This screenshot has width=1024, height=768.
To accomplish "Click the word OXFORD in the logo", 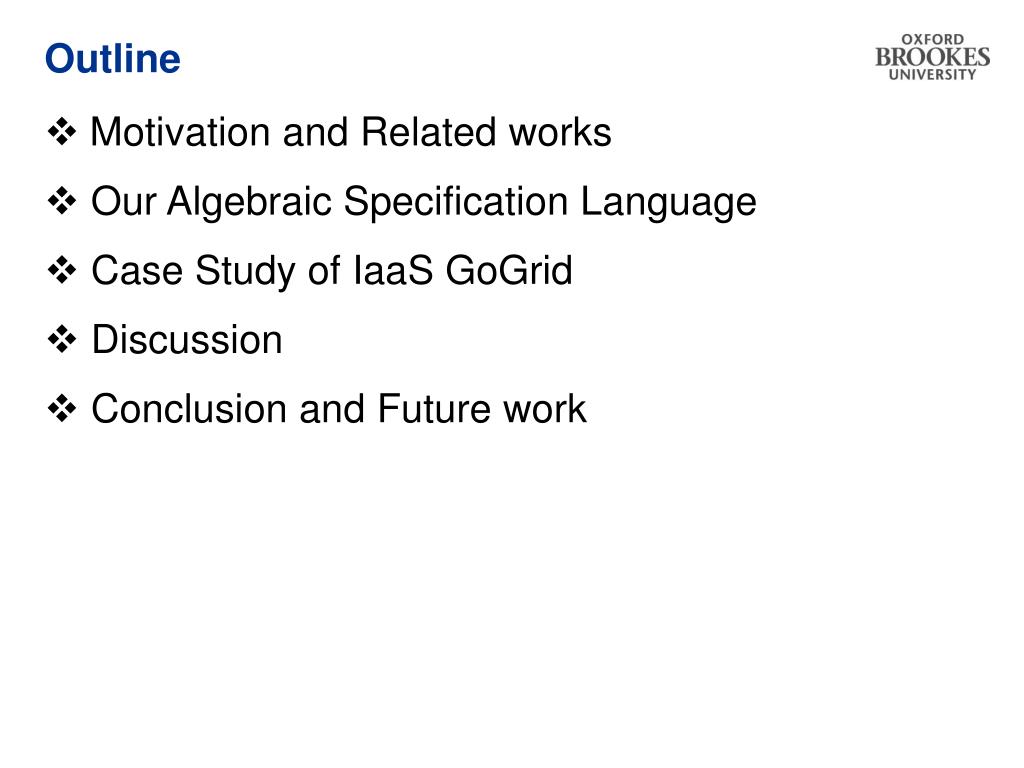I will point(932,39).
